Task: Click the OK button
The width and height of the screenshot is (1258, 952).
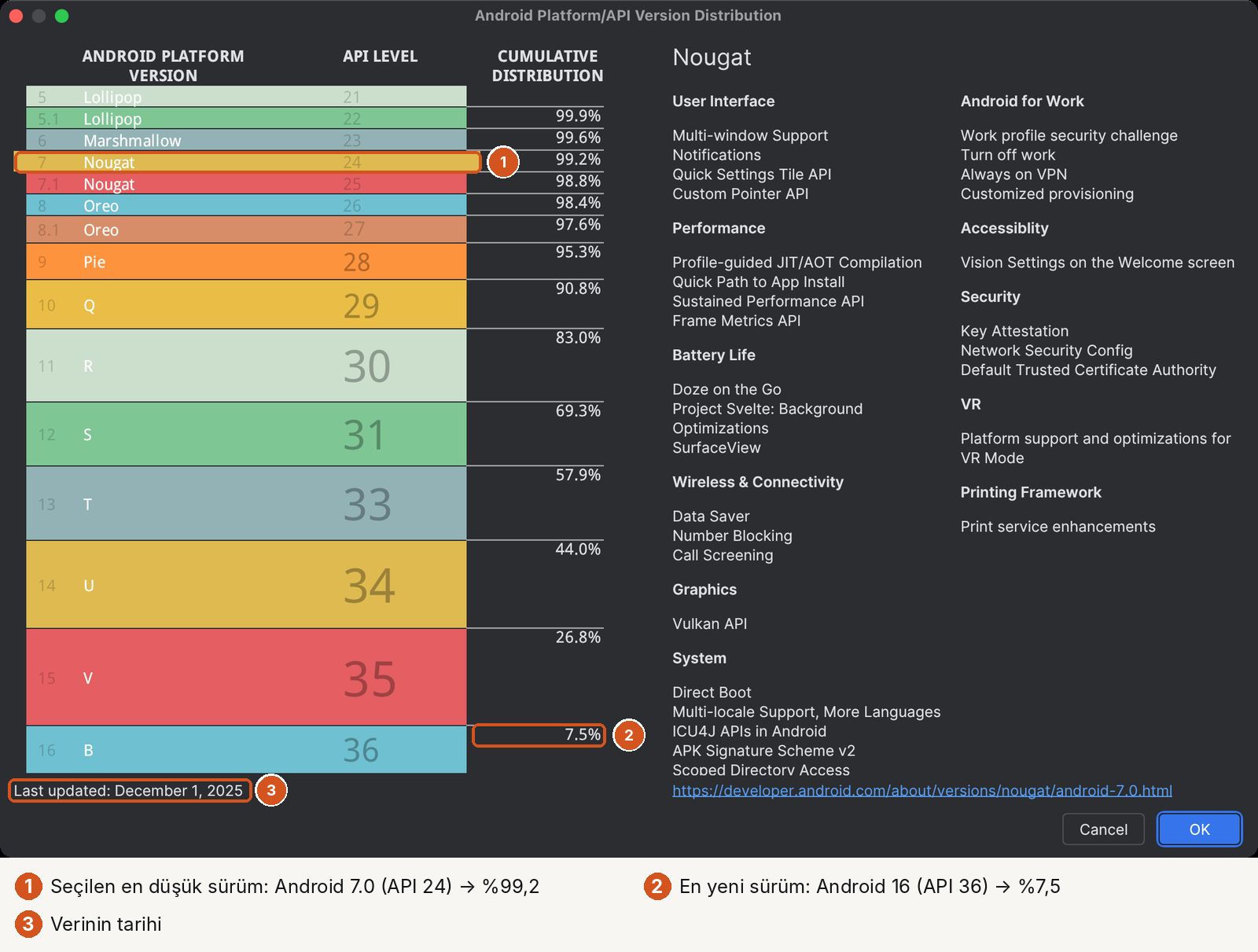Action: pos(1199,829)
